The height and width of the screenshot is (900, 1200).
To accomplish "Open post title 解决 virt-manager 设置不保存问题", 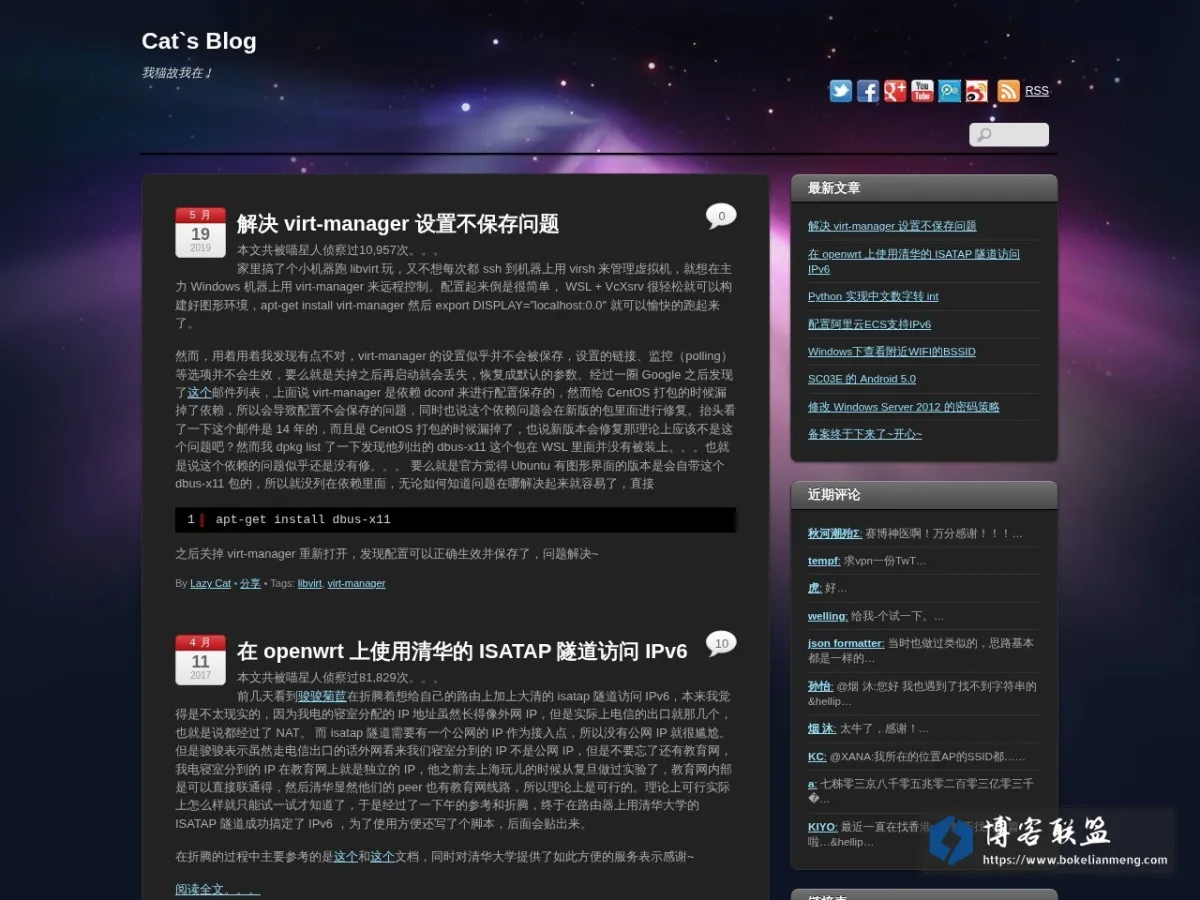I will coord(398,224).
